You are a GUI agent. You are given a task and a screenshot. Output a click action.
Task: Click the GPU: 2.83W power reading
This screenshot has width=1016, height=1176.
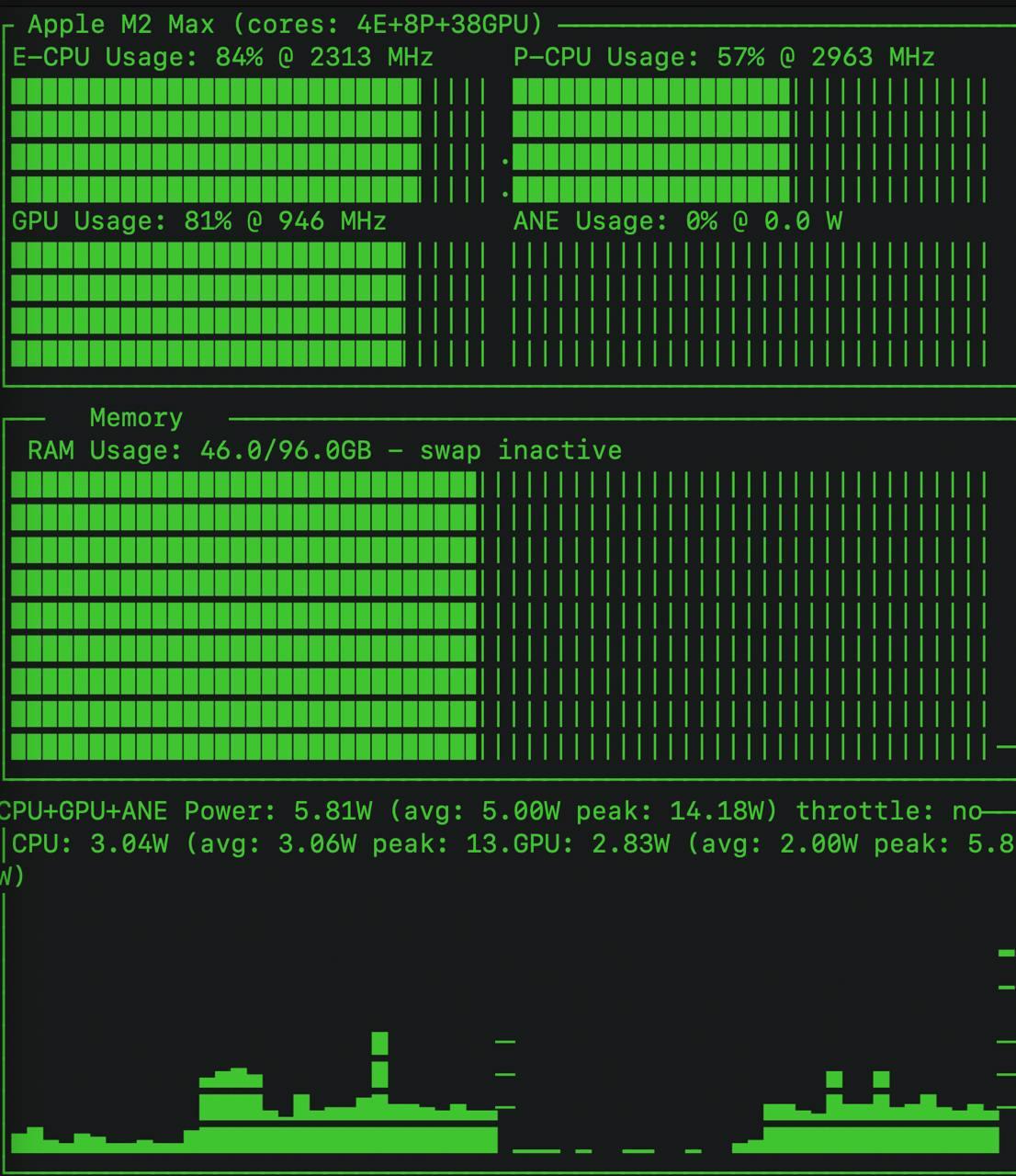click(591, 843)
